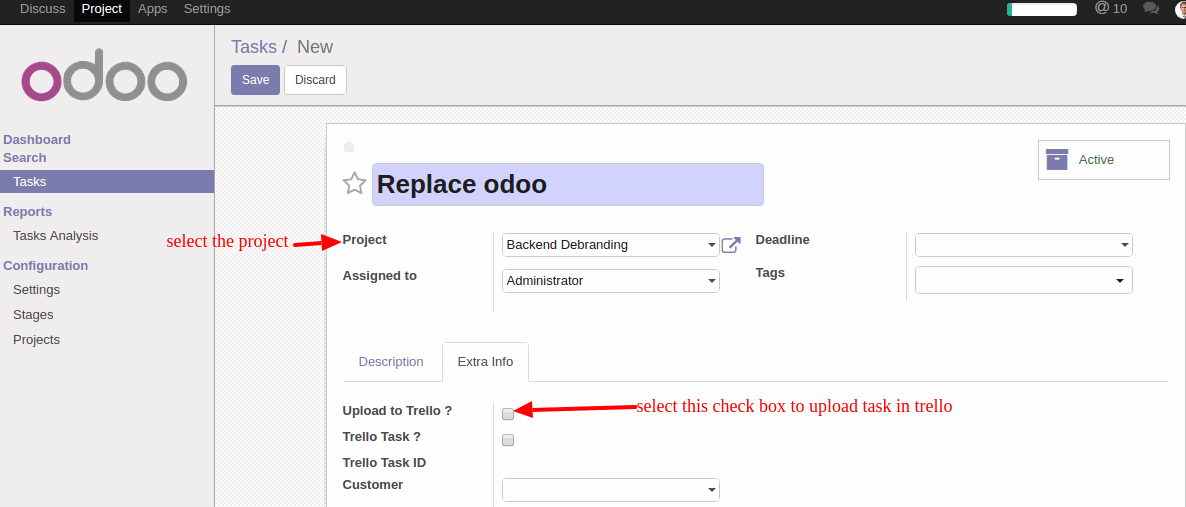The image size is (1186, 507).
Task: Click the archive box icon next to Active
Action: 1057,160
